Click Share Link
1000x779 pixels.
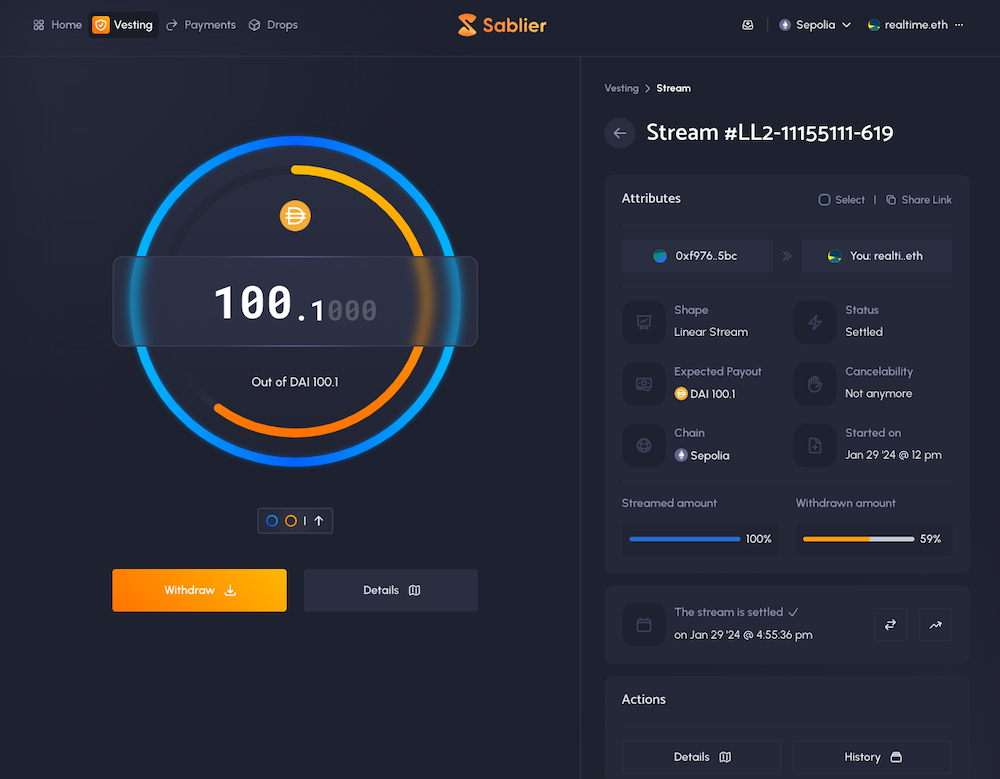919,200
